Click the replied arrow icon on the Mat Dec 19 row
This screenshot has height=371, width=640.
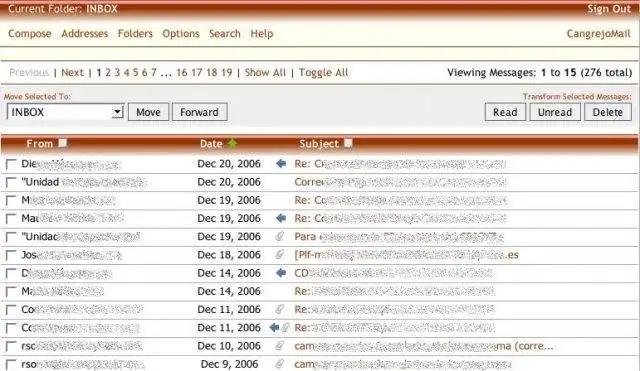pos(281,218)
